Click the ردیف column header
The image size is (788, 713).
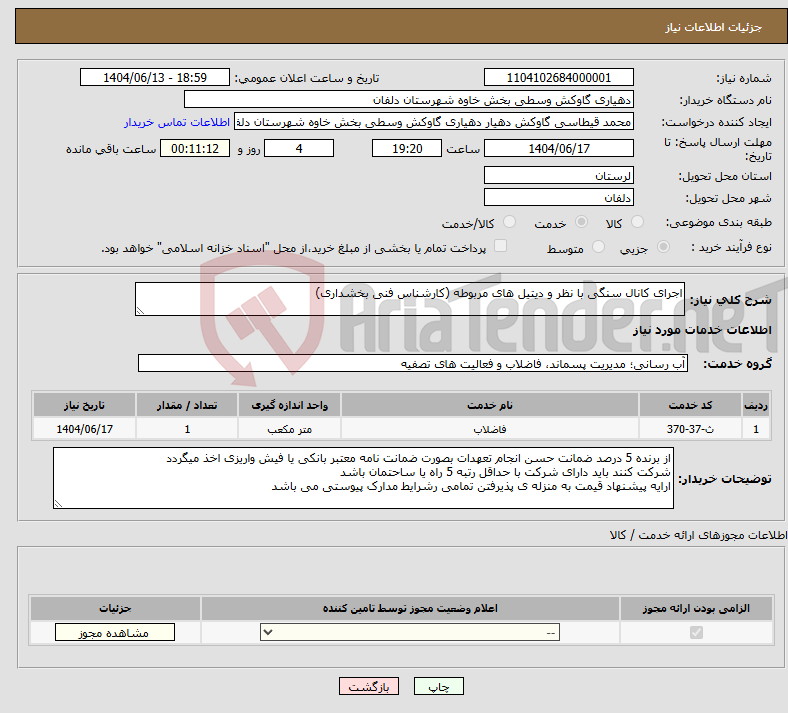756,405
